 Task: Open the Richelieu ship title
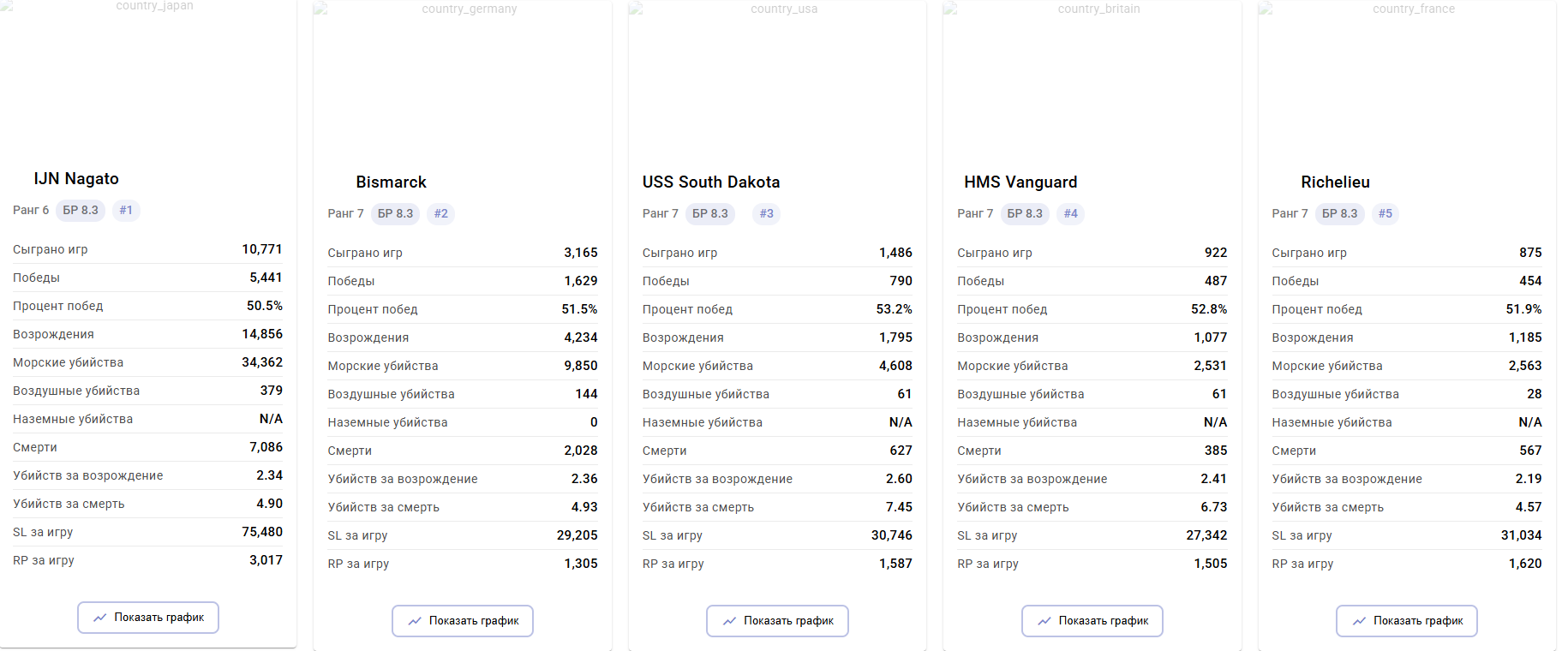[x=1335, y=182]
